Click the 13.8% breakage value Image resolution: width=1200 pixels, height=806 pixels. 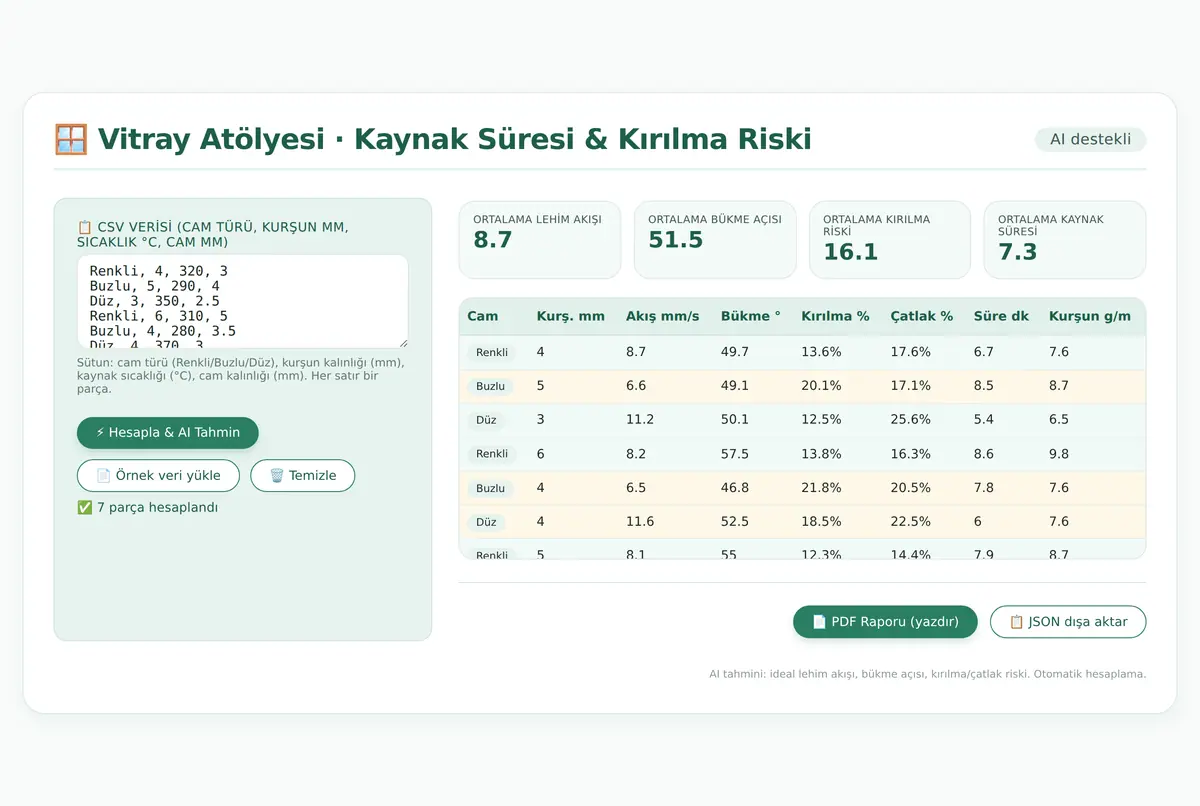821,454
